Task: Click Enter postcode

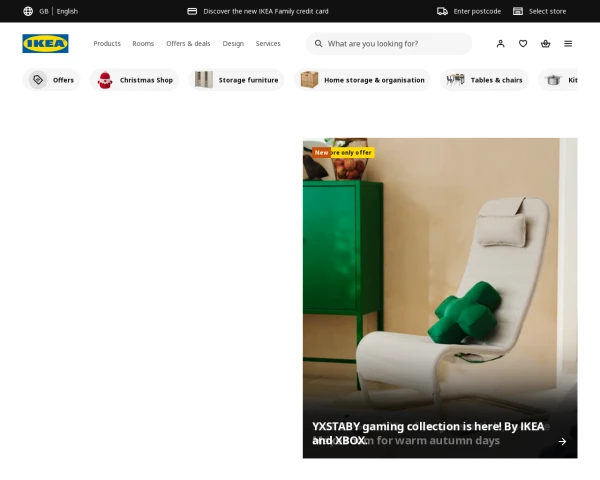Action: click(x=477, y=11)
